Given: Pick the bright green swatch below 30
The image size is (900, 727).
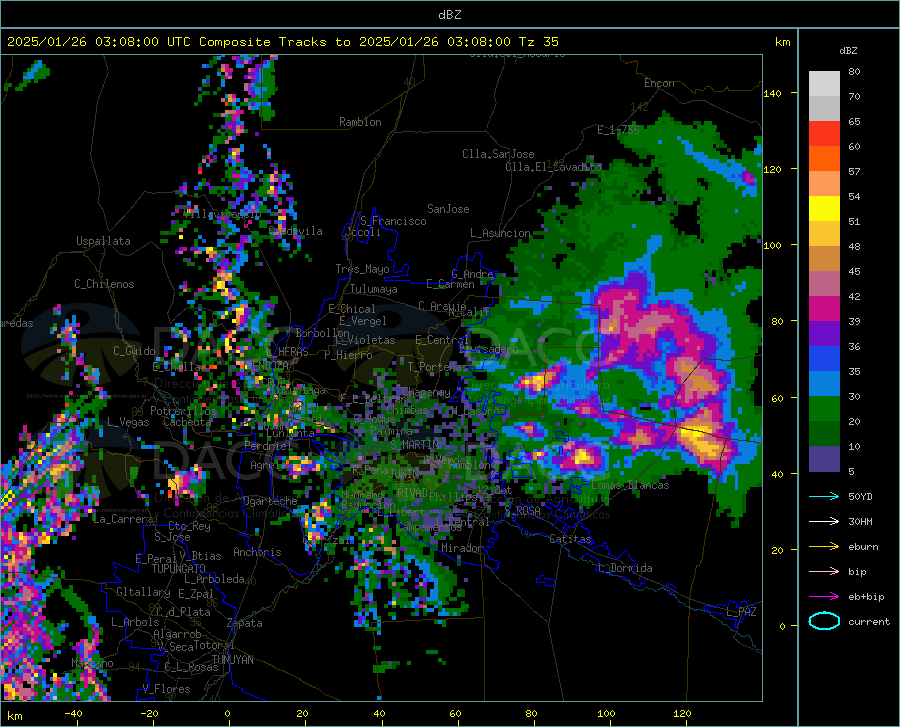Looking at the screenshot, I should (824, 409).
